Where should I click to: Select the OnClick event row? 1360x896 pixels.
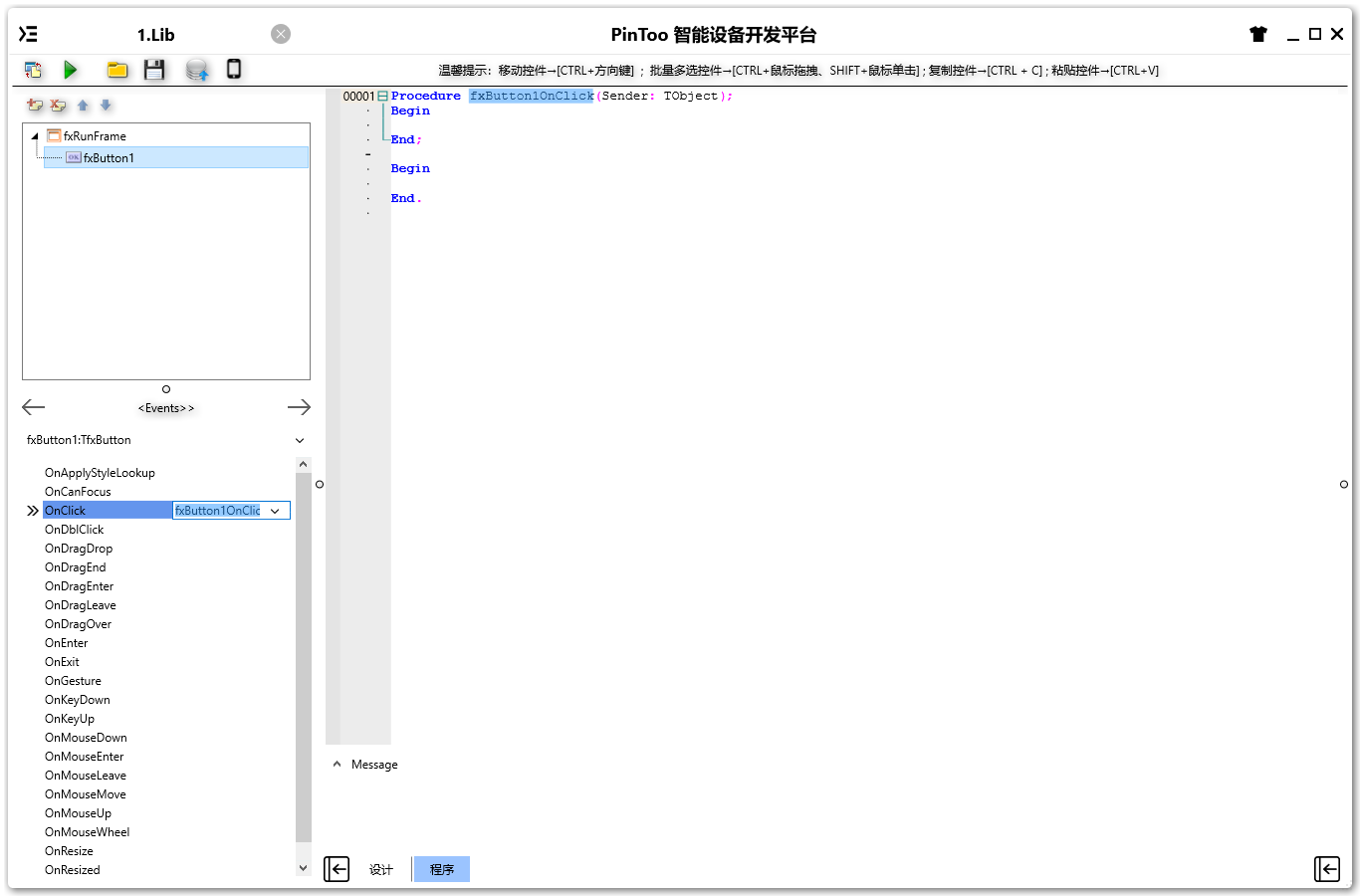point(108,511)
